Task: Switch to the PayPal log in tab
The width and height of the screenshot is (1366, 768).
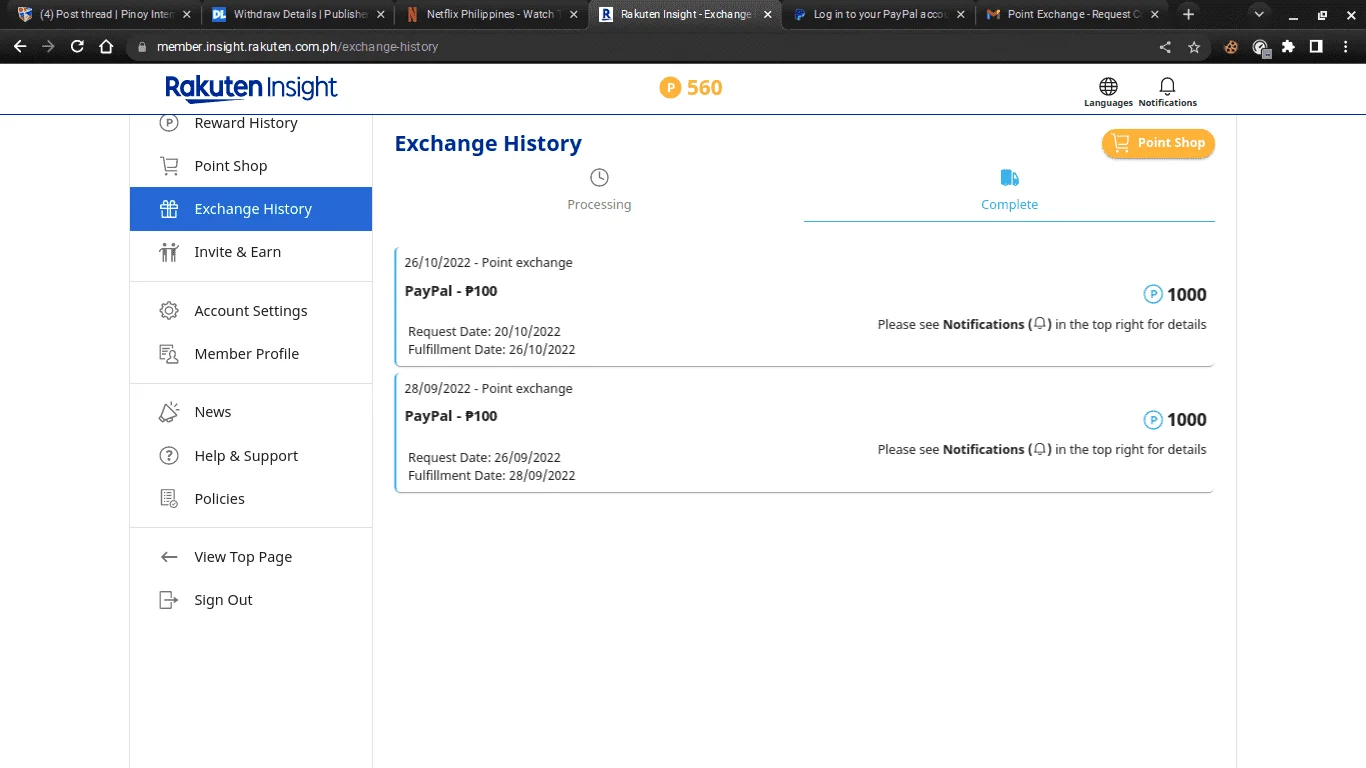Action: click(x=879, y=15)
